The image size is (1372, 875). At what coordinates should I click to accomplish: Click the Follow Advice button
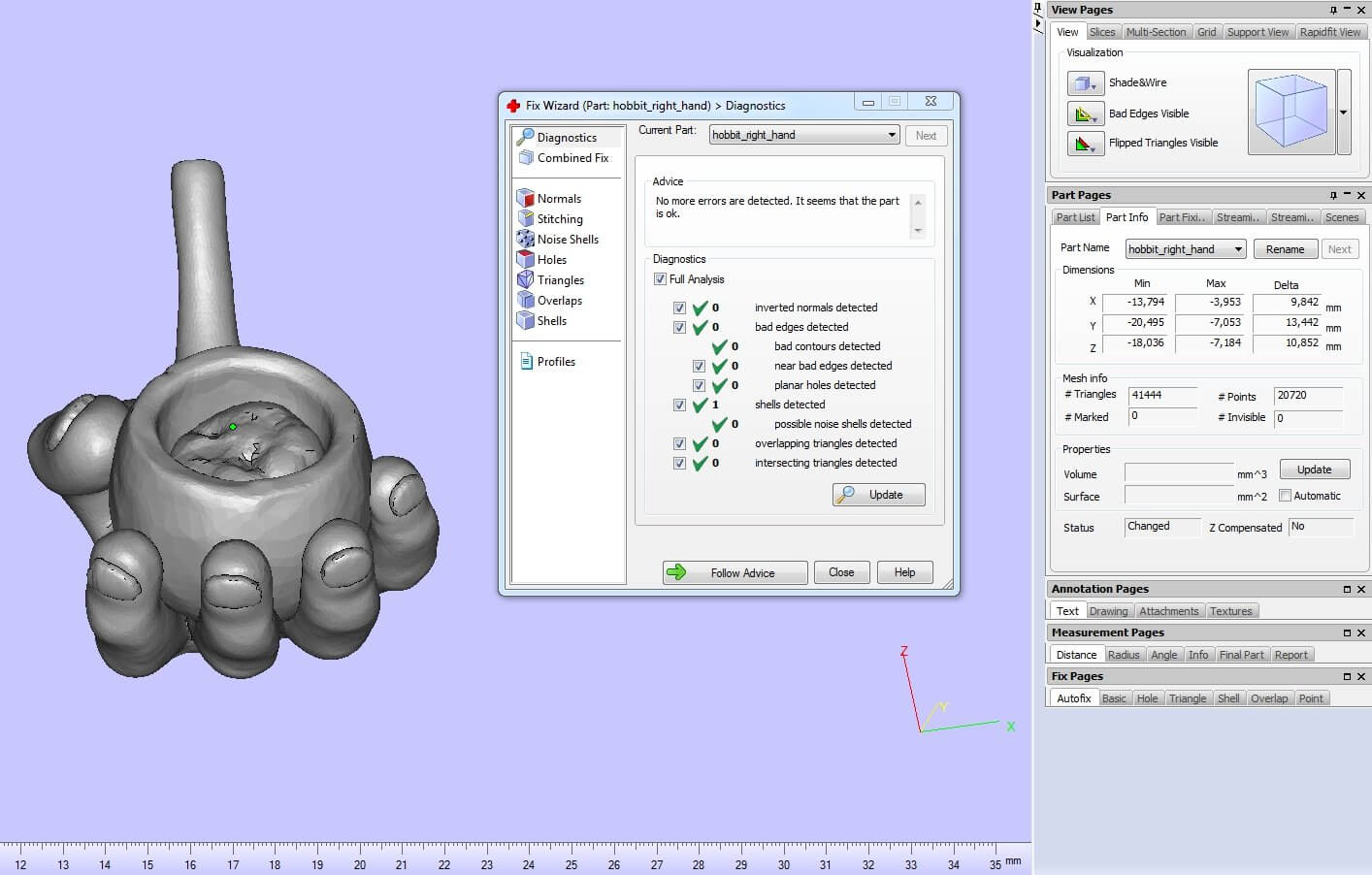click(735, 573)
